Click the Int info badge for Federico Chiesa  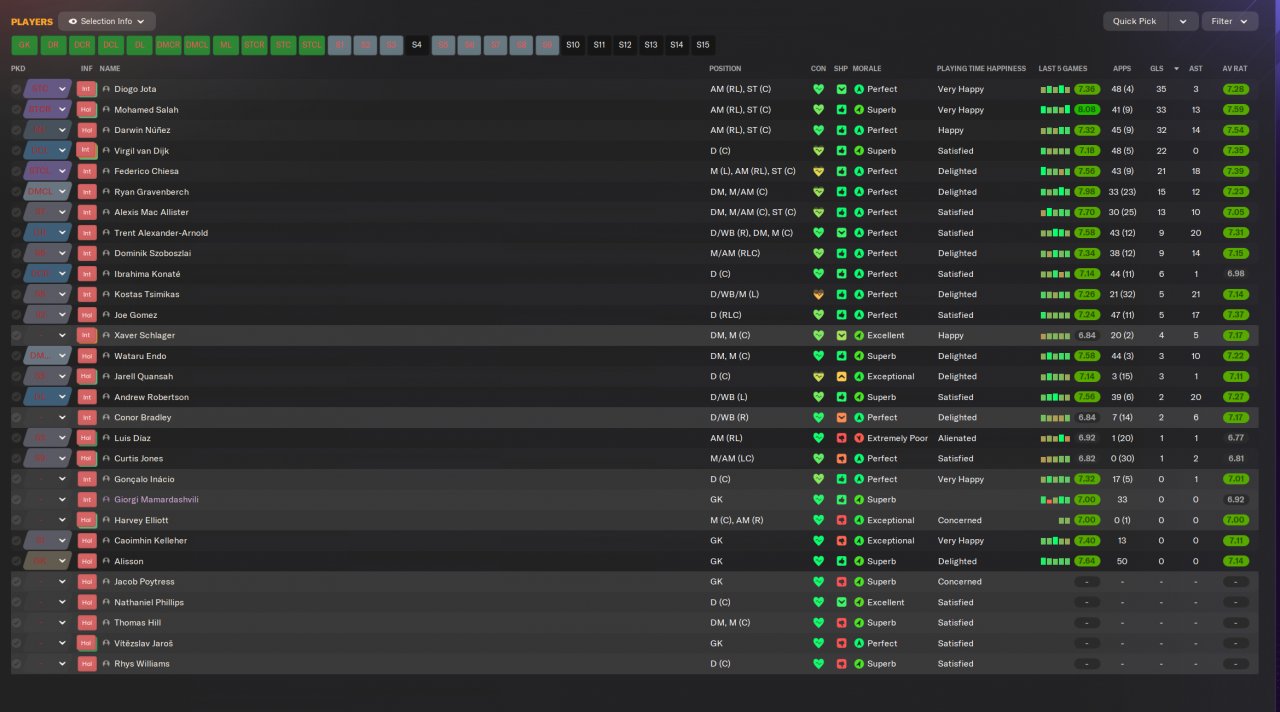[86, 171]
